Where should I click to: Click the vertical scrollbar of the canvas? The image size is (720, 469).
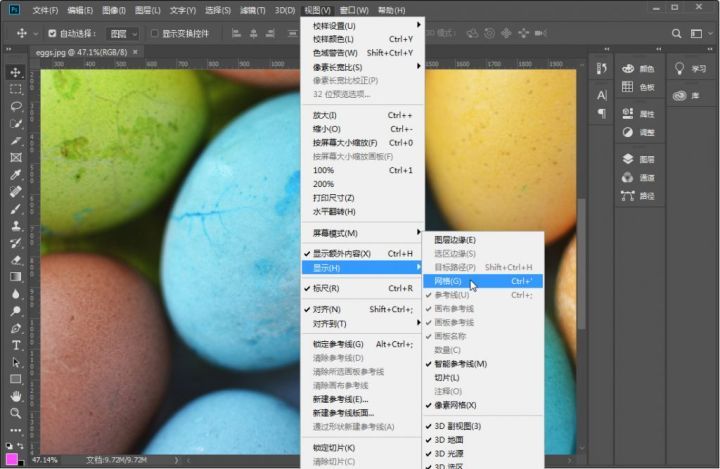(x=582, y=264)
